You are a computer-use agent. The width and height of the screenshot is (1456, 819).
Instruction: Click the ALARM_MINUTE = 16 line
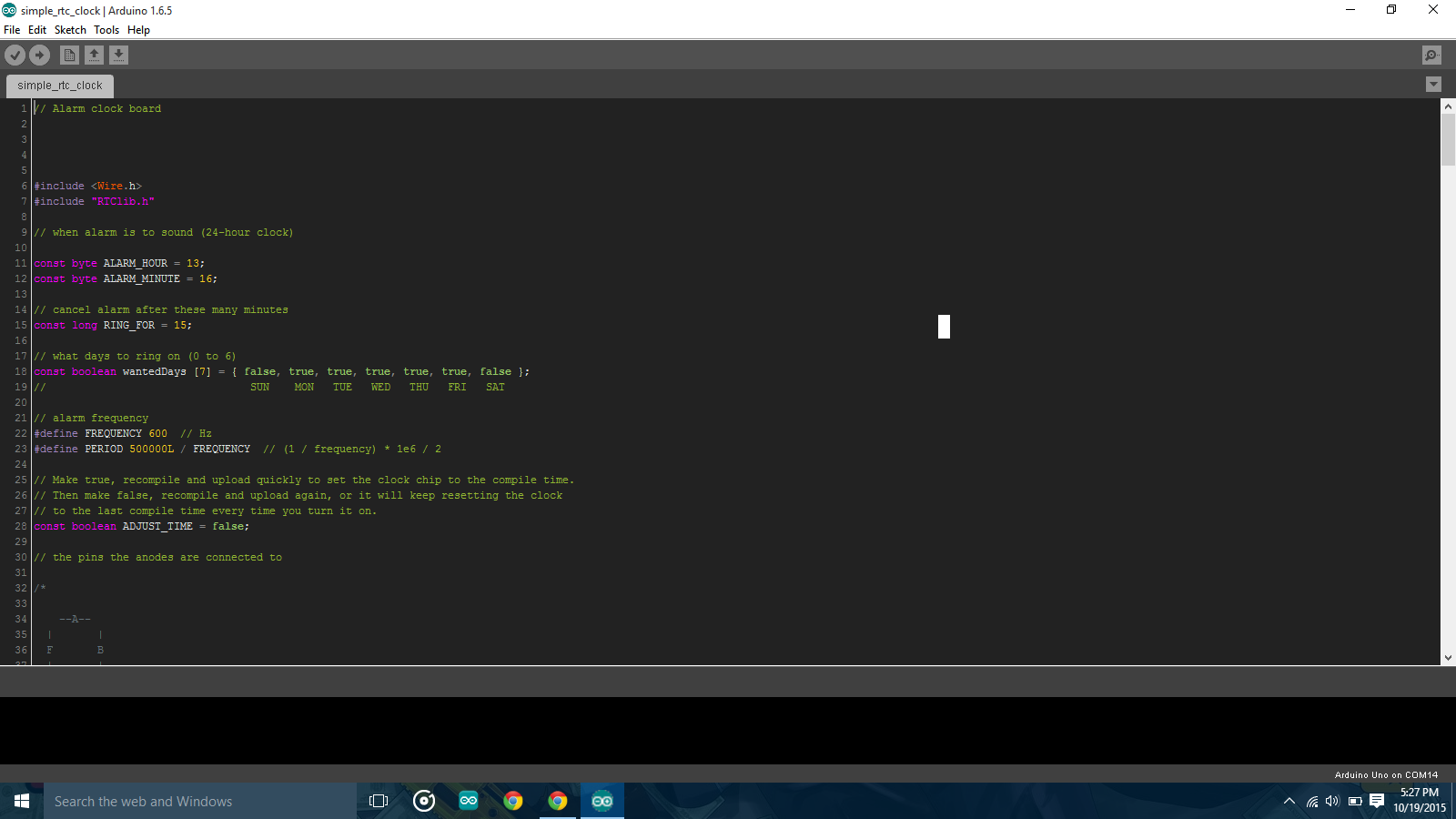click(126, 278)
